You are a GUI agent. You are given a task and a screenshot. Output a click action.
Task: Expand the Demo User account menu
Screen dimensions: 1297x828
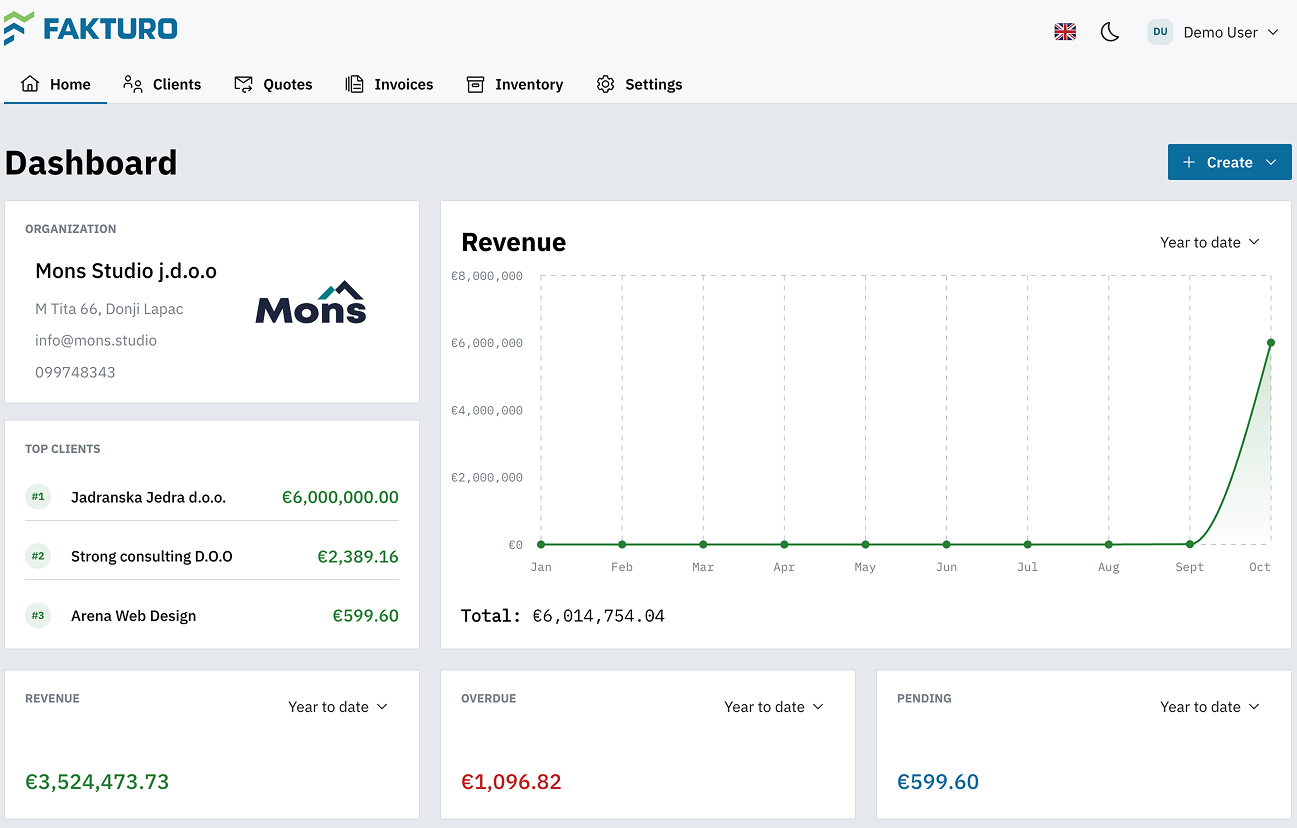(x=1230, y=32)
